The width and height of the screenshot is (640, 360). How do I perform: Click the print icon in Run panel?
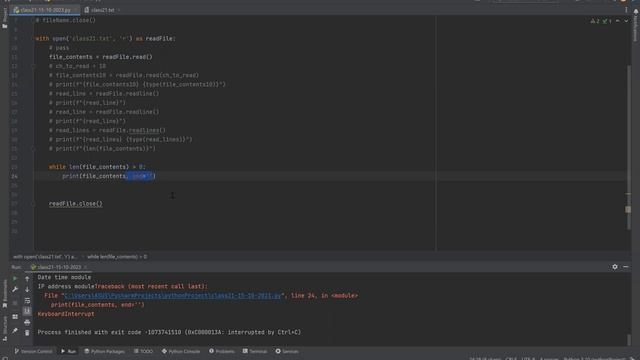click(x=27, y=322)
